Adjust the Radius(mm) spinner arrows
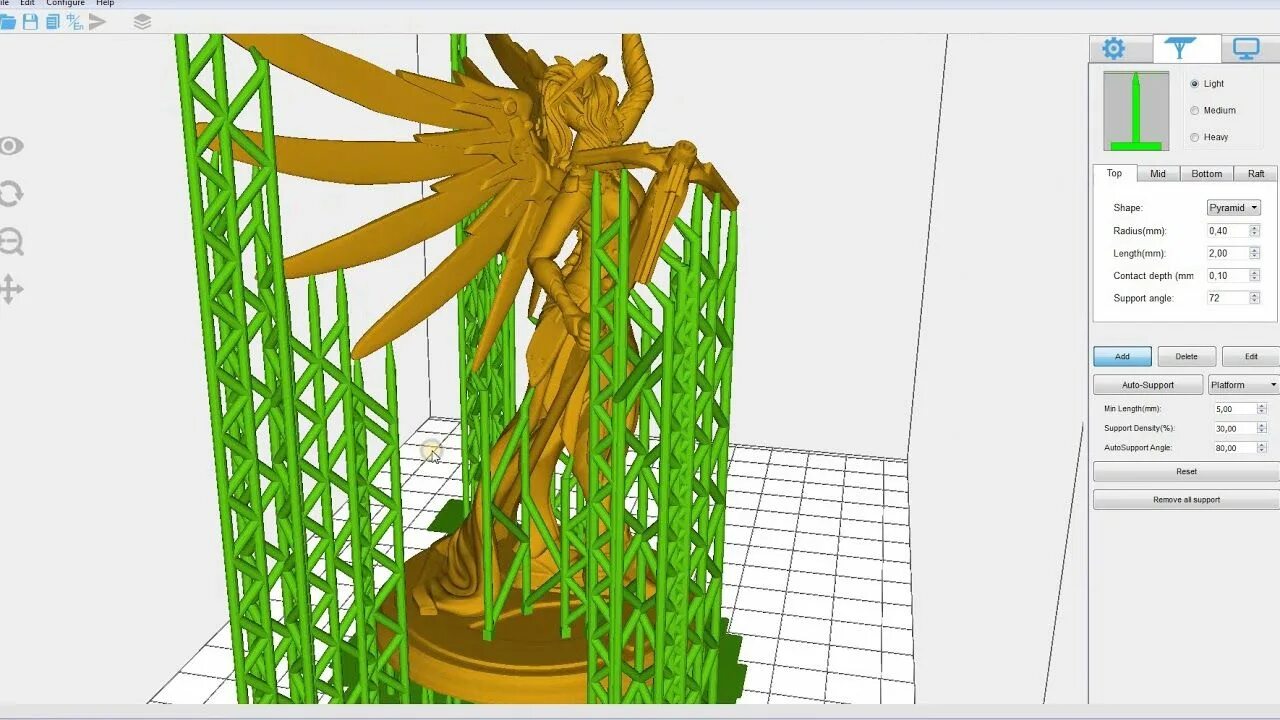This screenshot has height=720, width=1280. click(1254, 231)
